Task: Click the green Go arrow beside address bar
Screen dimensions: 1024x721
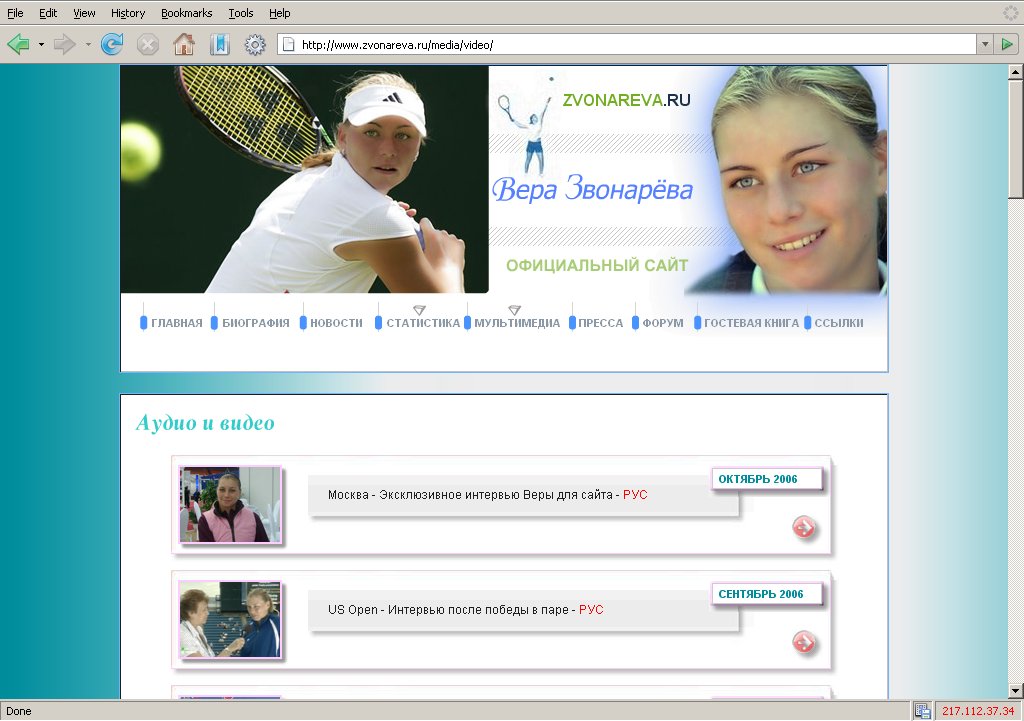Action: [x=1007, y=44]
